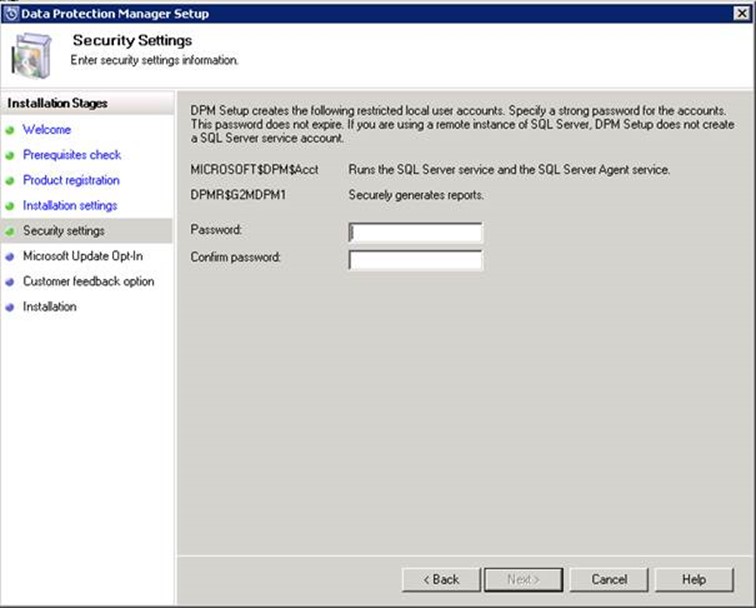756x608 pixels.
Task: Open the Prerequisites check stage
Action: (72, 155)
